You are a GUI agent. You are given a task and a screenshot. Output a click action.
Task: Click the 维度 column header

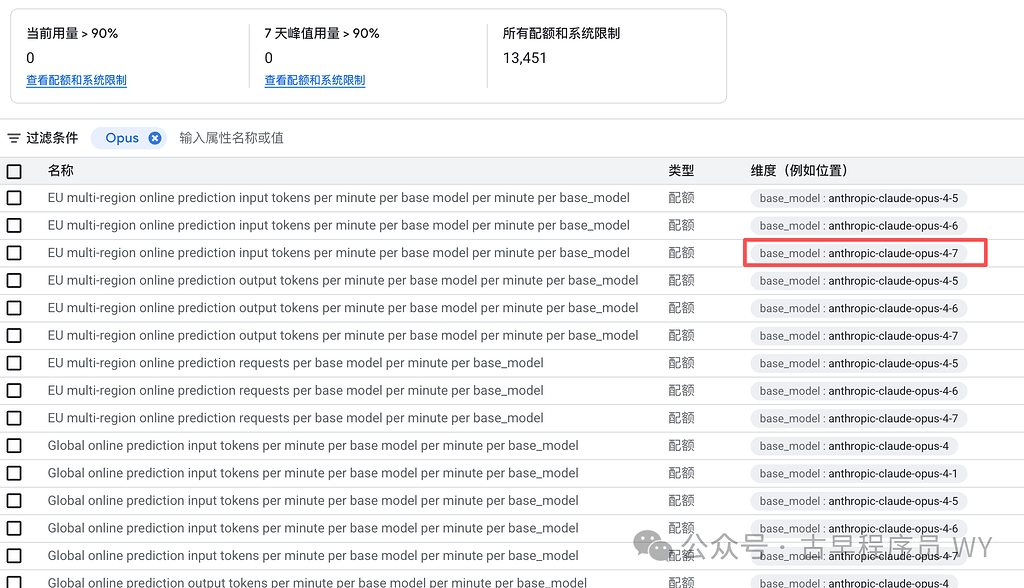[x=799, y=171]
